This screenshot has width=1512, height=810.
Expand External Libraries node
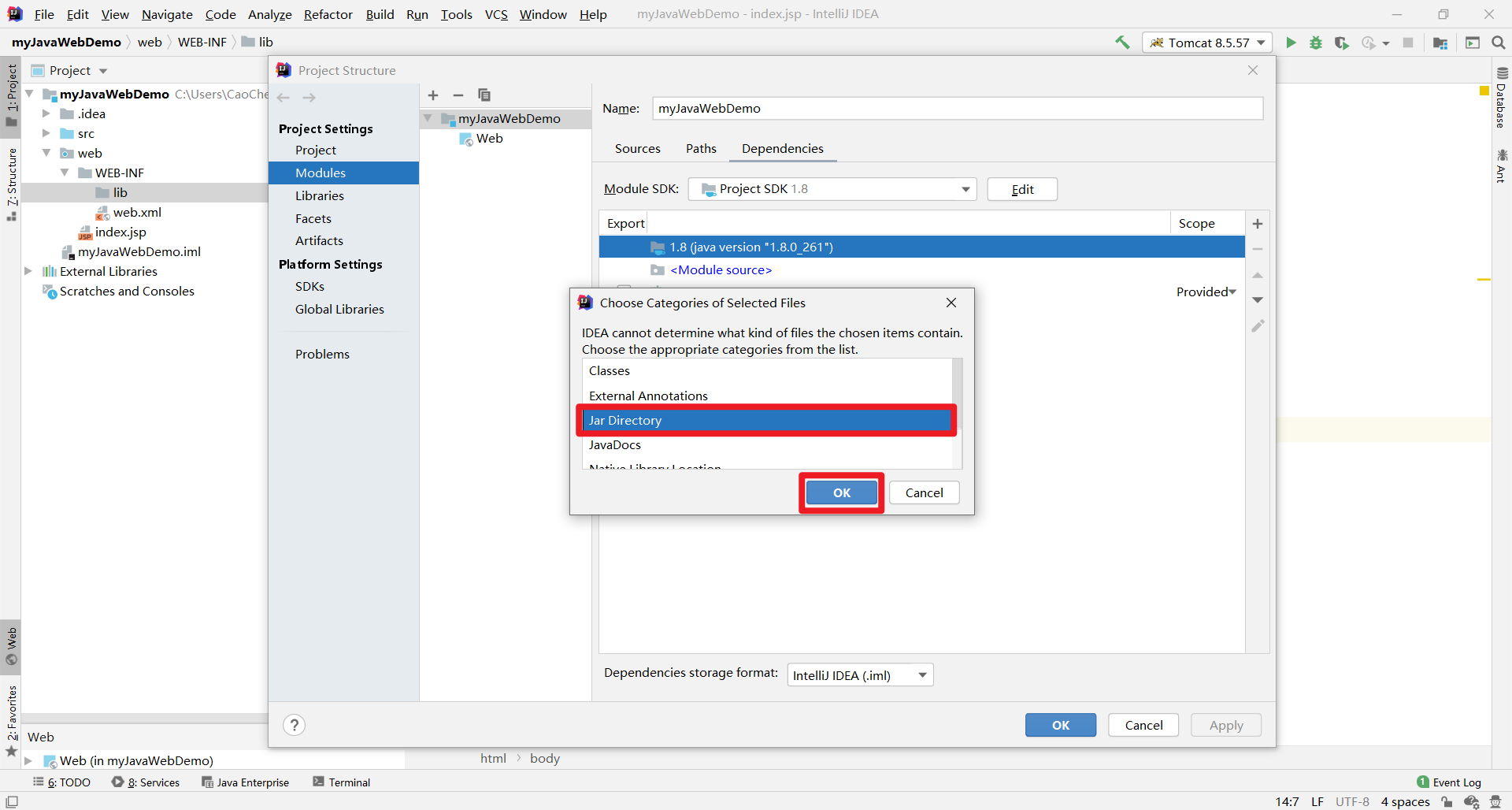(x=28, y=271)
